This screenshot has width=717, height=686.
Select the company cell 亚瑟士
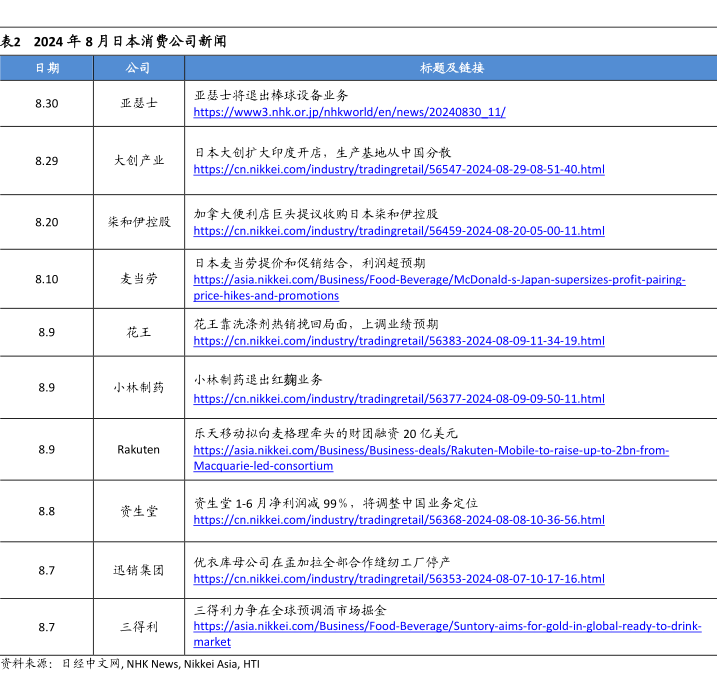tap(139, 103)
